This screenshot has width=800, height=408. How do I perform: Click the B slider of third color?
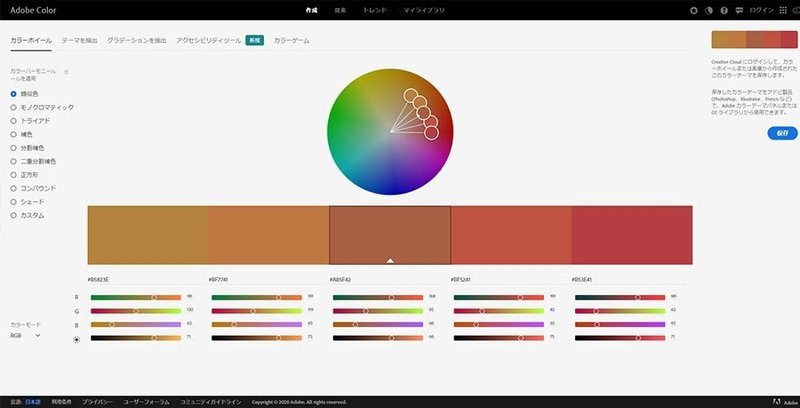(378, 324)
